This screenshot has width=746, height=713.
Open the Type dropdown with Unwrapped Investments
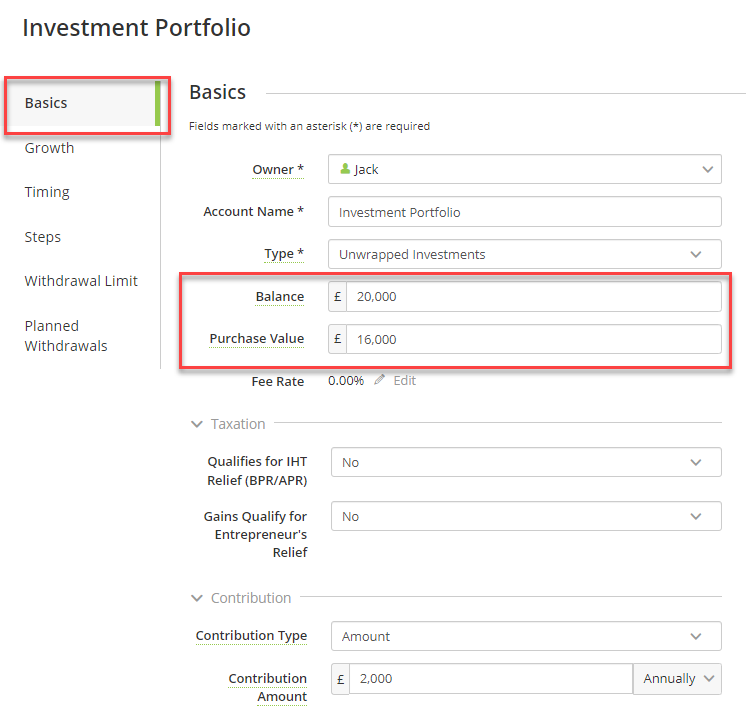click(x=525, y=254)
